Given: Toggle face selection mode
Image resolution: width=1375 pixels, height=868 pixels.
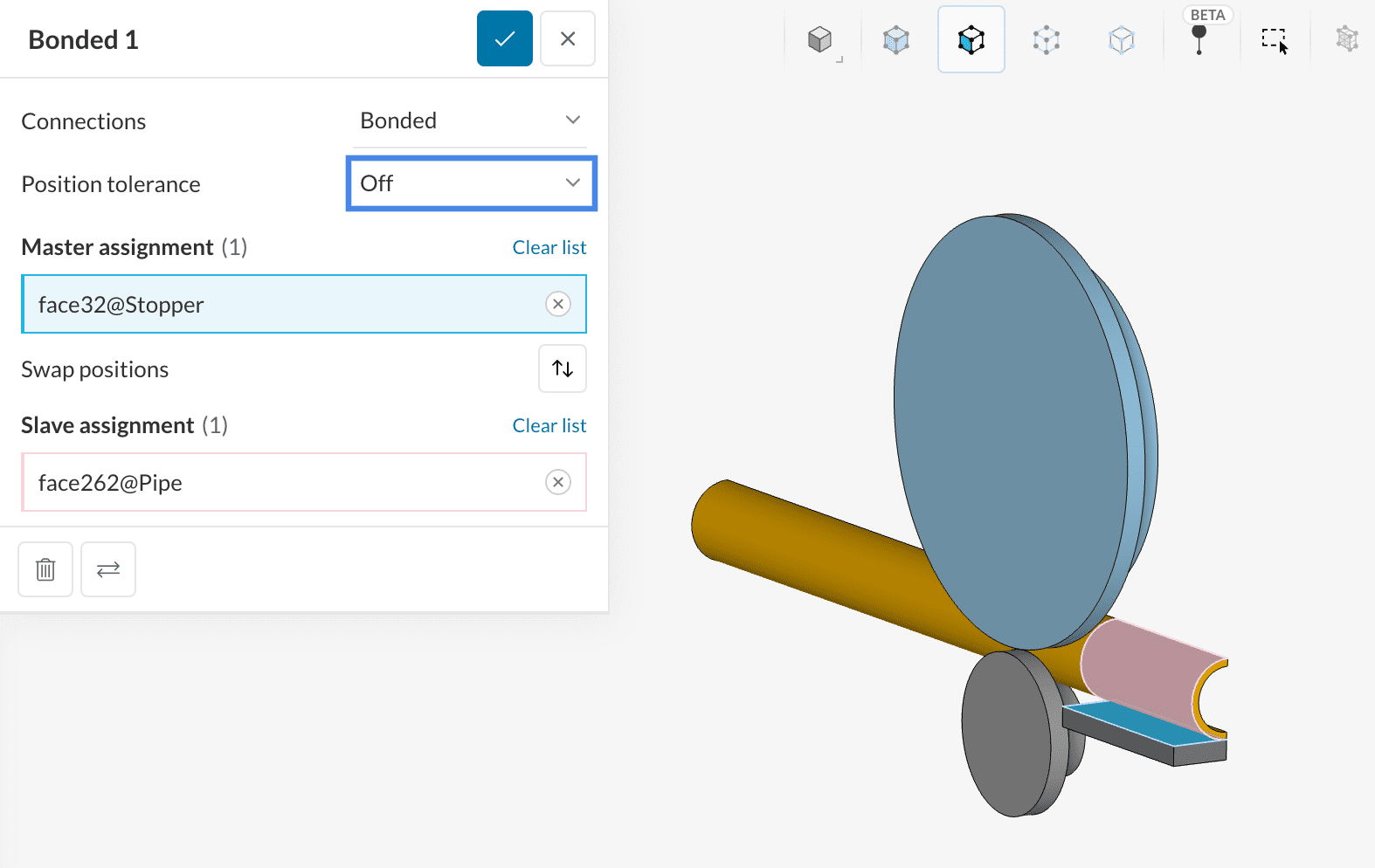Looking at the screenshot, I should tap(971, 39).
